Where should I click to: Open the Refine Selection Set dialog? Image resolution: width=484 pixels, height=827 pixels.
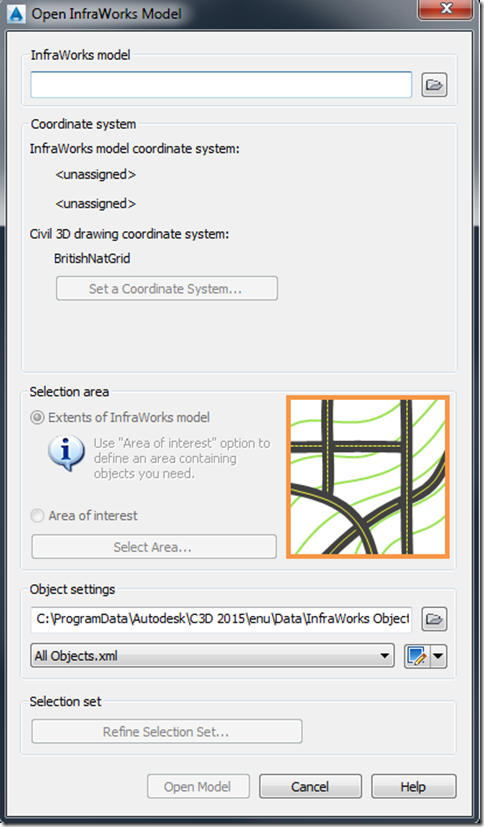click(167, 732)
